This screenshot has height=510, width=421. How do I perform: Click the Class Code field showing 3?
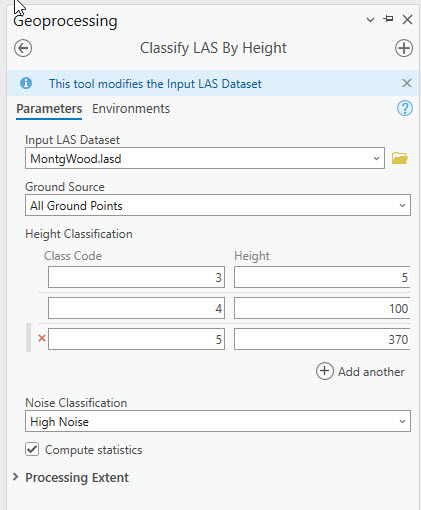tap(136, 277)
